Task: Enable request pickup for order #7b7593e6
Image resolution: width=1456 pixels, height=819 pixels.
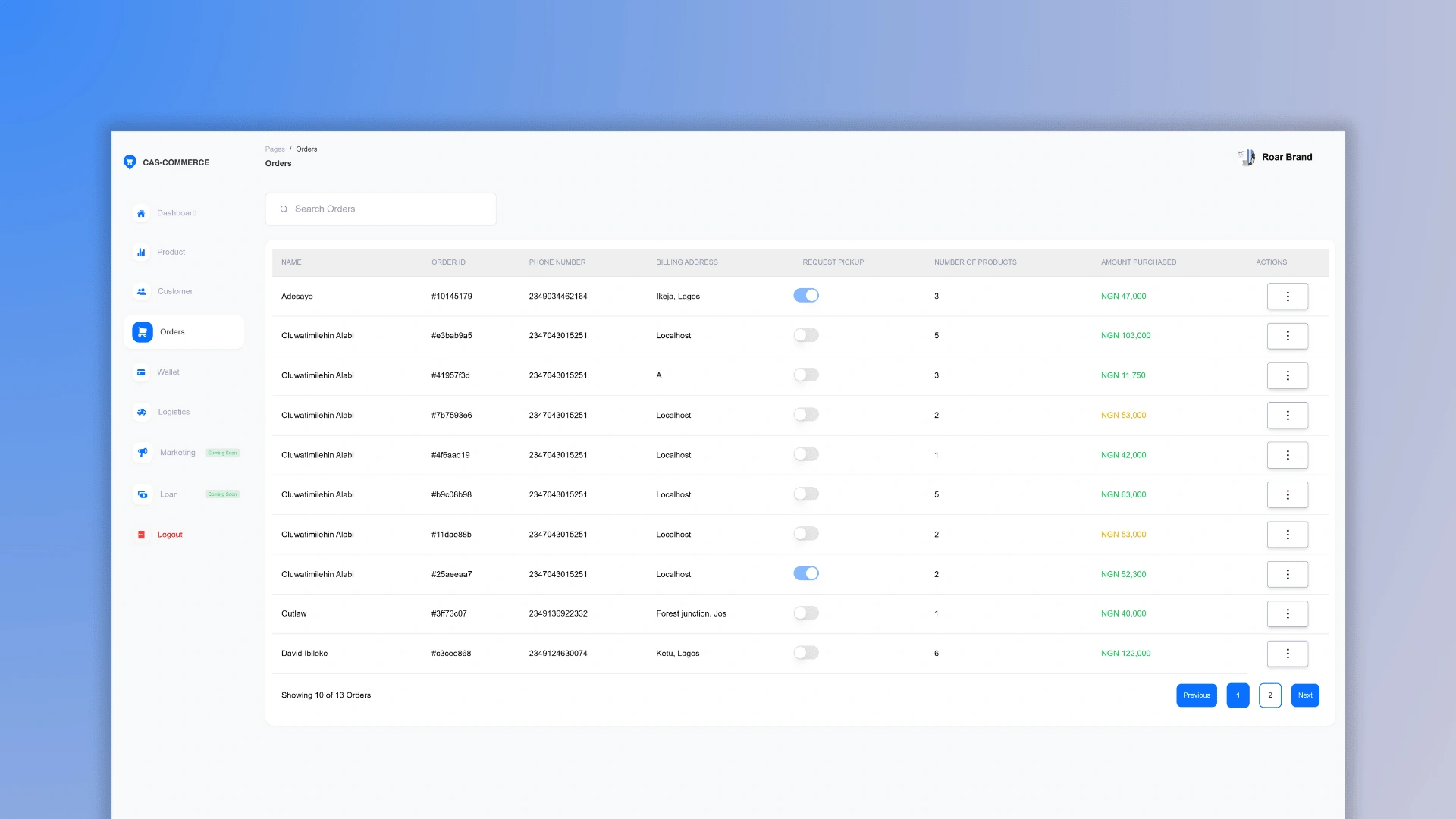Action: click(x=806, y=415)
